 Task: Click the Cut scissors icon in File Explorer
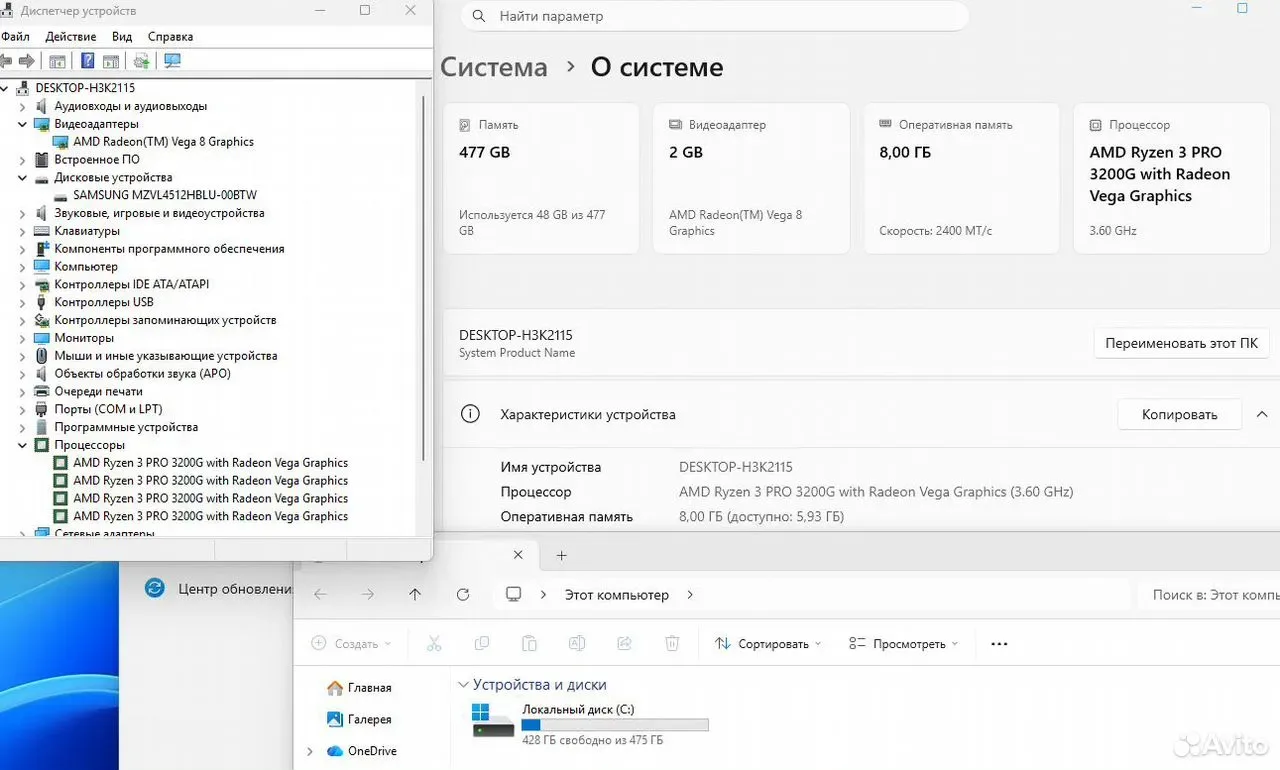tap(434, 644)
